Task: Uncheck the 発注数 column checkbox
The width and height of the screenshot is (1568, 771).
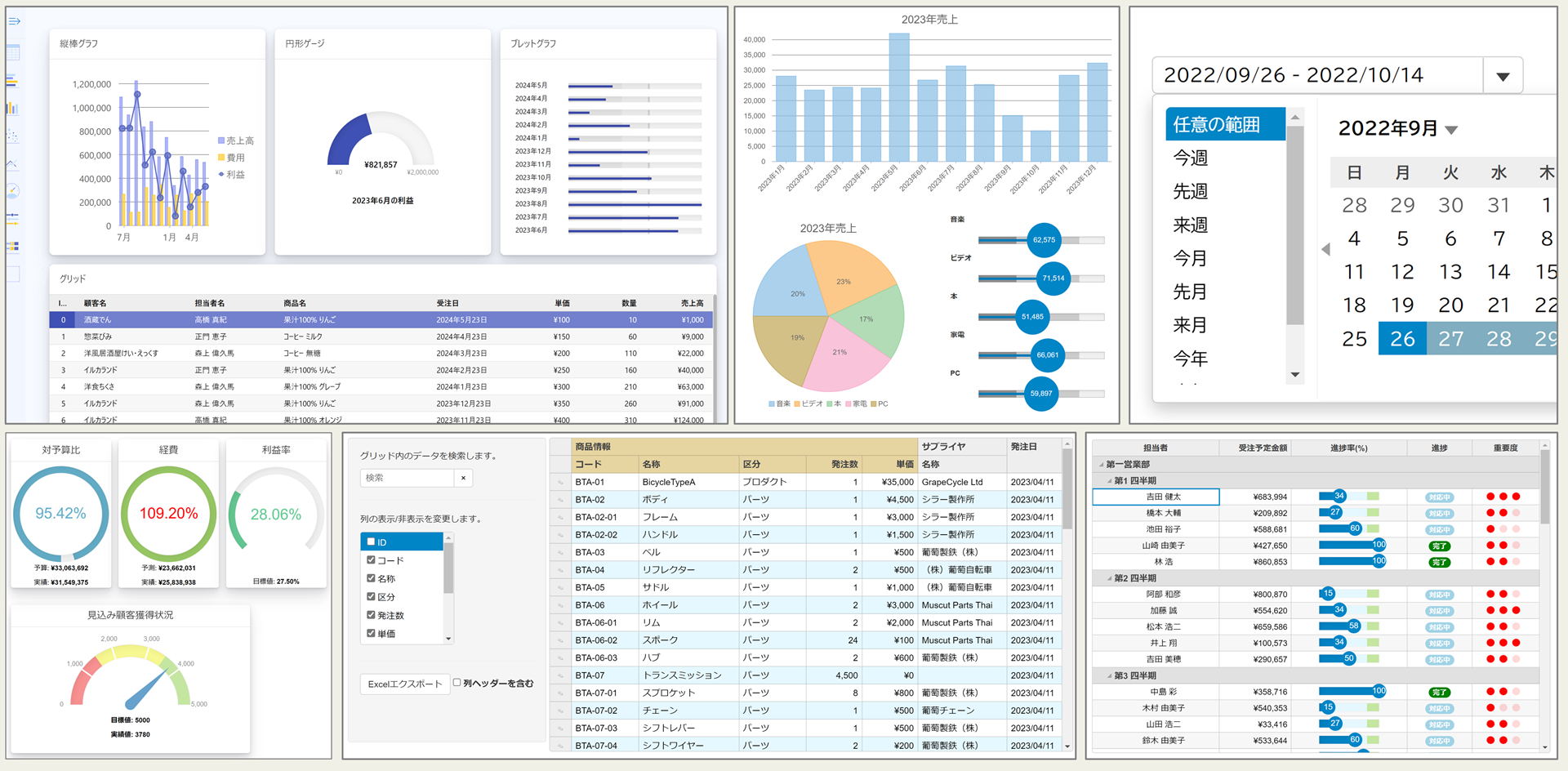Action: [371, 614]
